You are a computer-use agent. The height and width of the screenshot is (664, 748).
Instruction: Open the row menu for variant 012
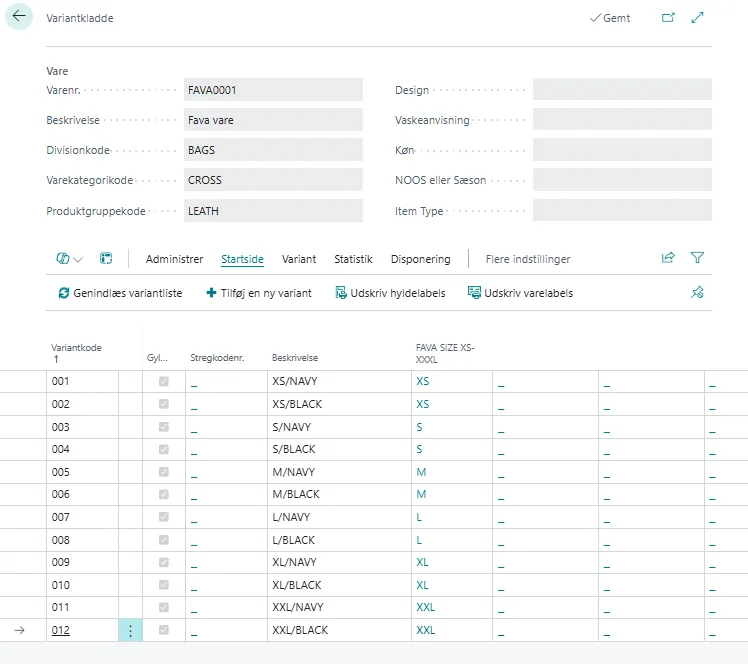click(130, 631)
